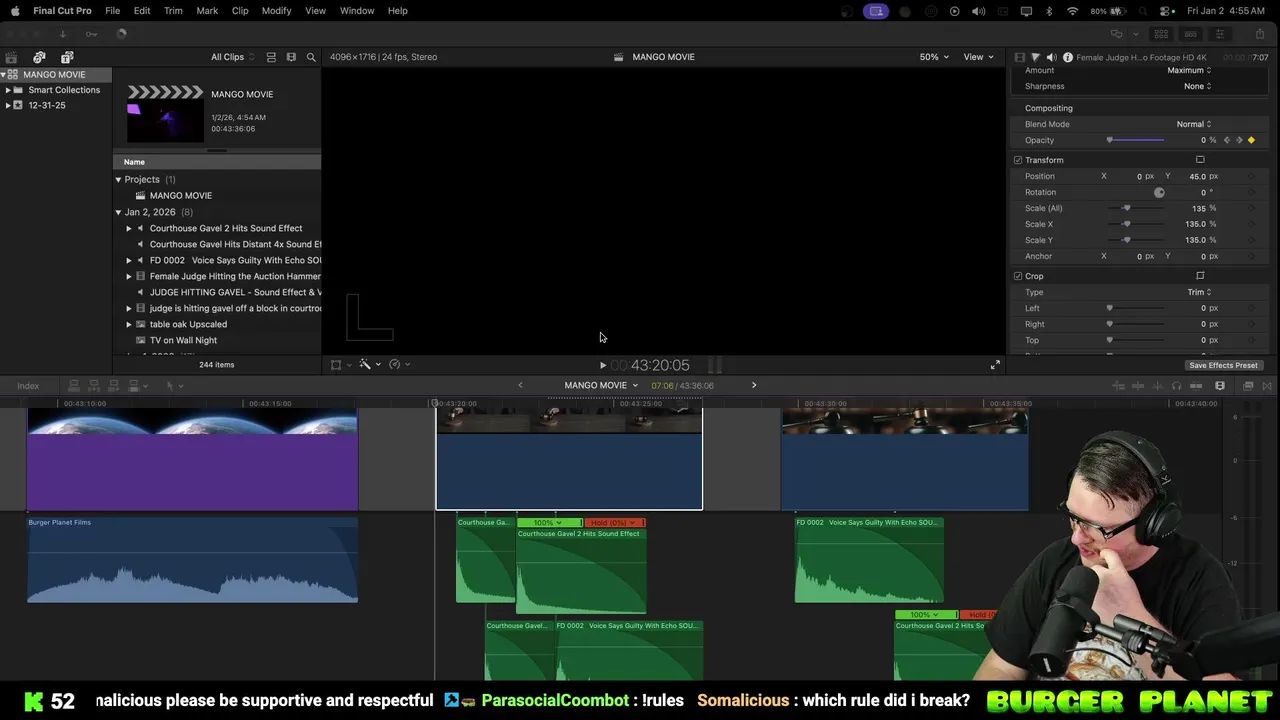The width and height of the screenshot is (1280, 720).
Task: Open clip appearance and filtering options
Action: click(x=291, y=57)
